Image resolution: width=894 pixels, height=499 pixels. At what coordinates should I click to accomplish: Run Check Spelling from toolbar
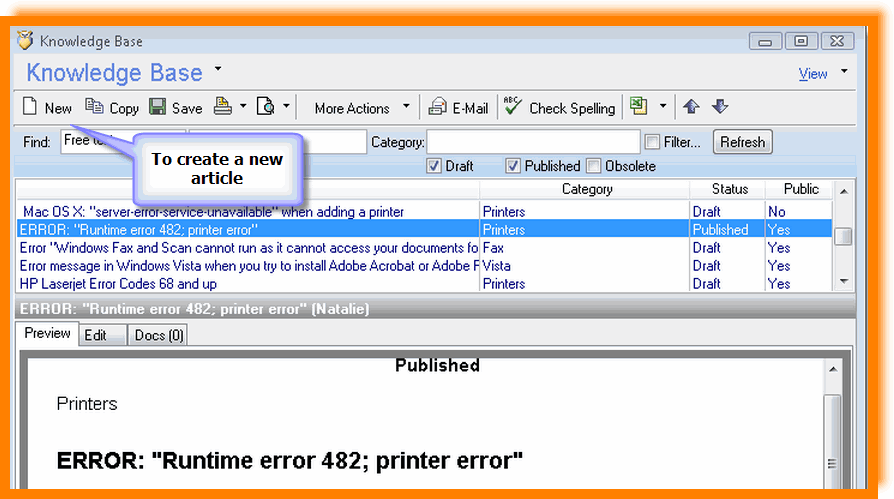click(x=513, y=107)
